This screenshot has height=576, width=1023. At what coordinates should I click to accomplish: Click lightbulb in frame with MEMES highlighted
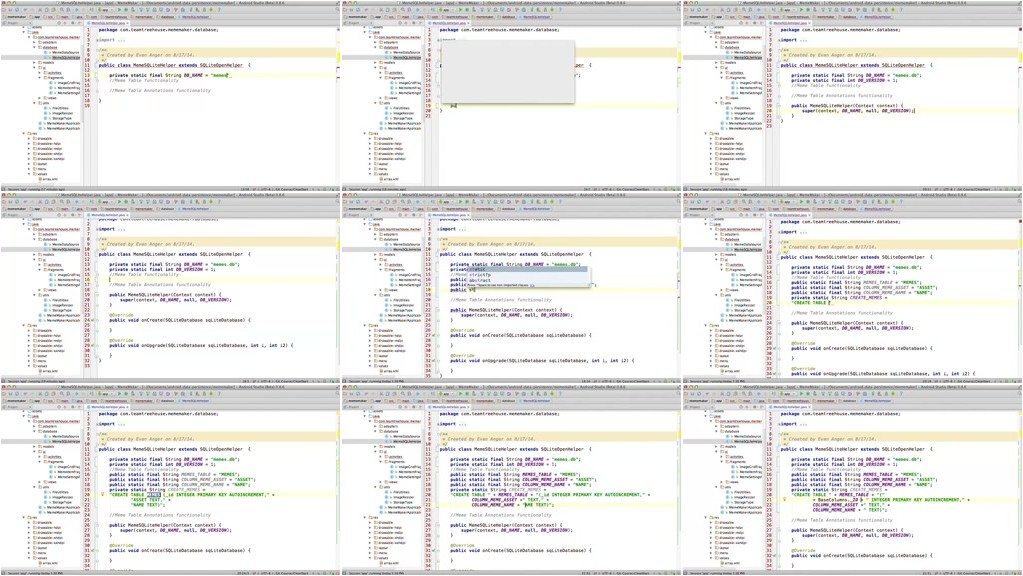click(x=103, y=494)
